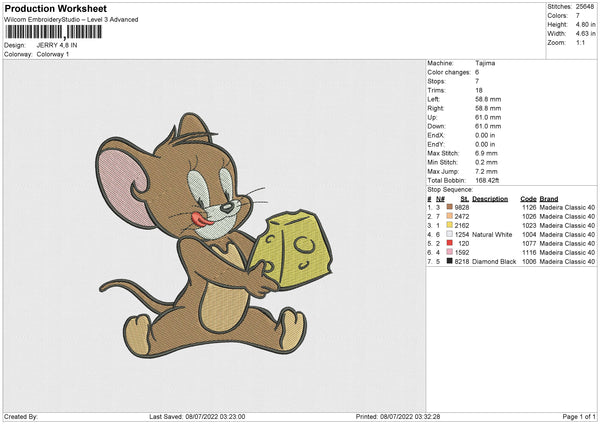600x424 pixels.
Task: Click the Left value 58.8 mm
Action: click(488, 99)
